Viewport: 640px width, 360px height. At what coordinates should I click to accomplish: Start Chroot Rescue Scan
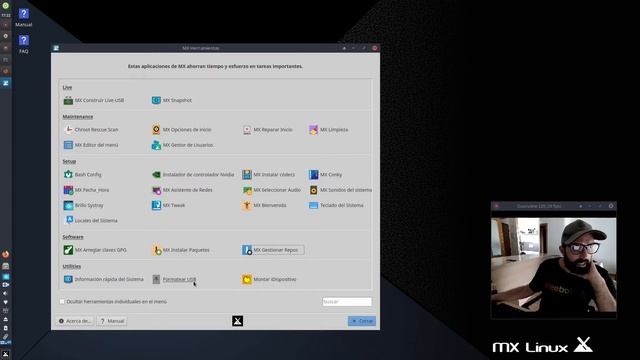[91, 129]
